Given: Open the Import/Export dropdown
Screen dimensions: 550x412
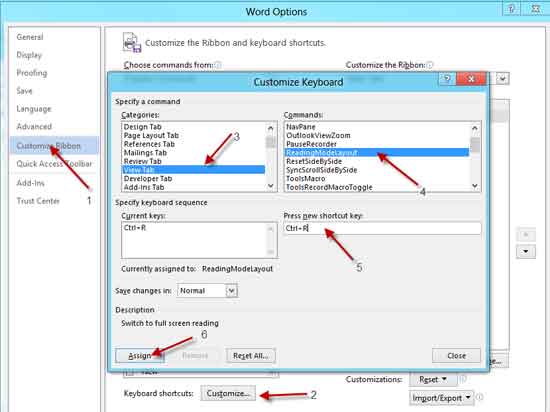Looking at the screenshot, I should point(441,398).
